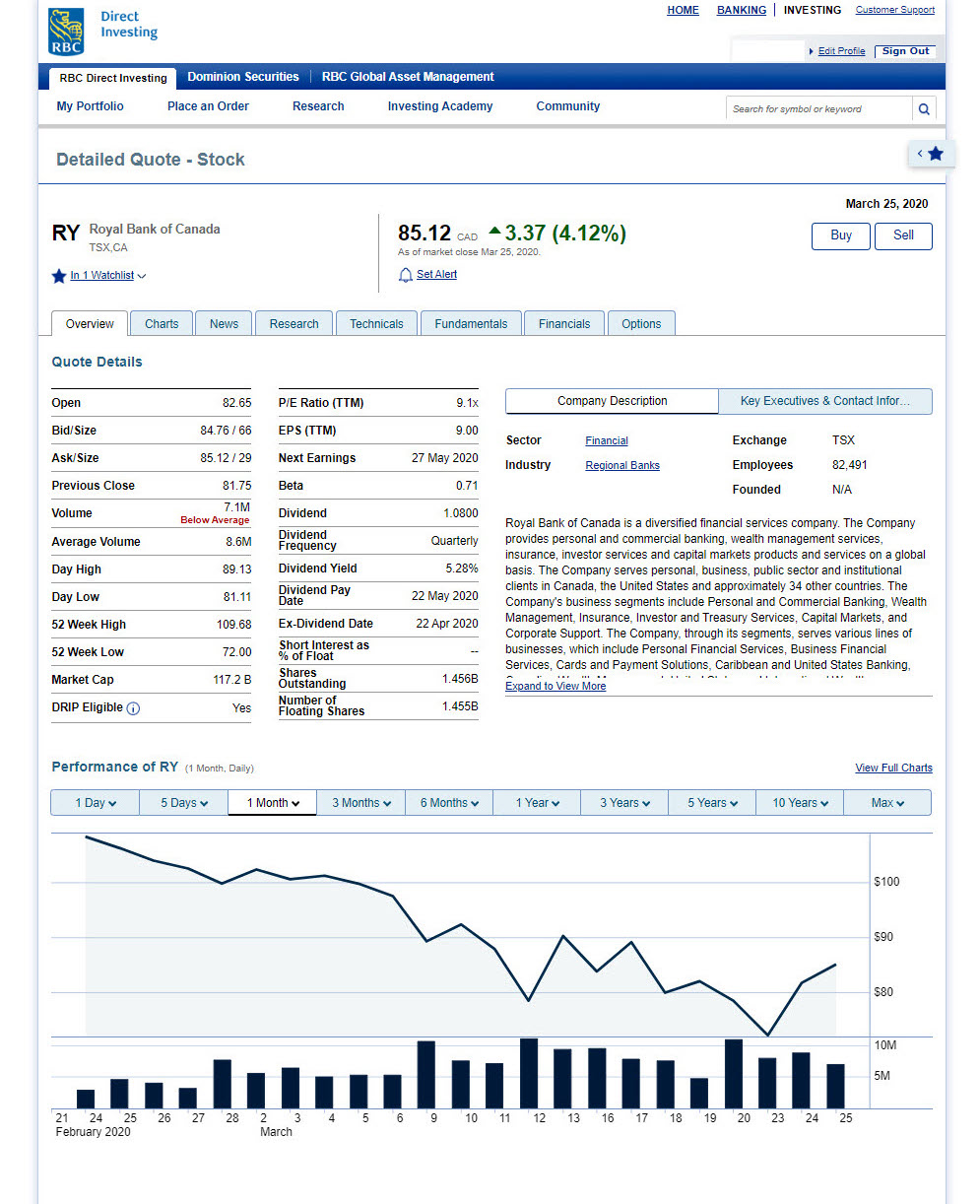Click the 52 Week High value 109.68

234,625
